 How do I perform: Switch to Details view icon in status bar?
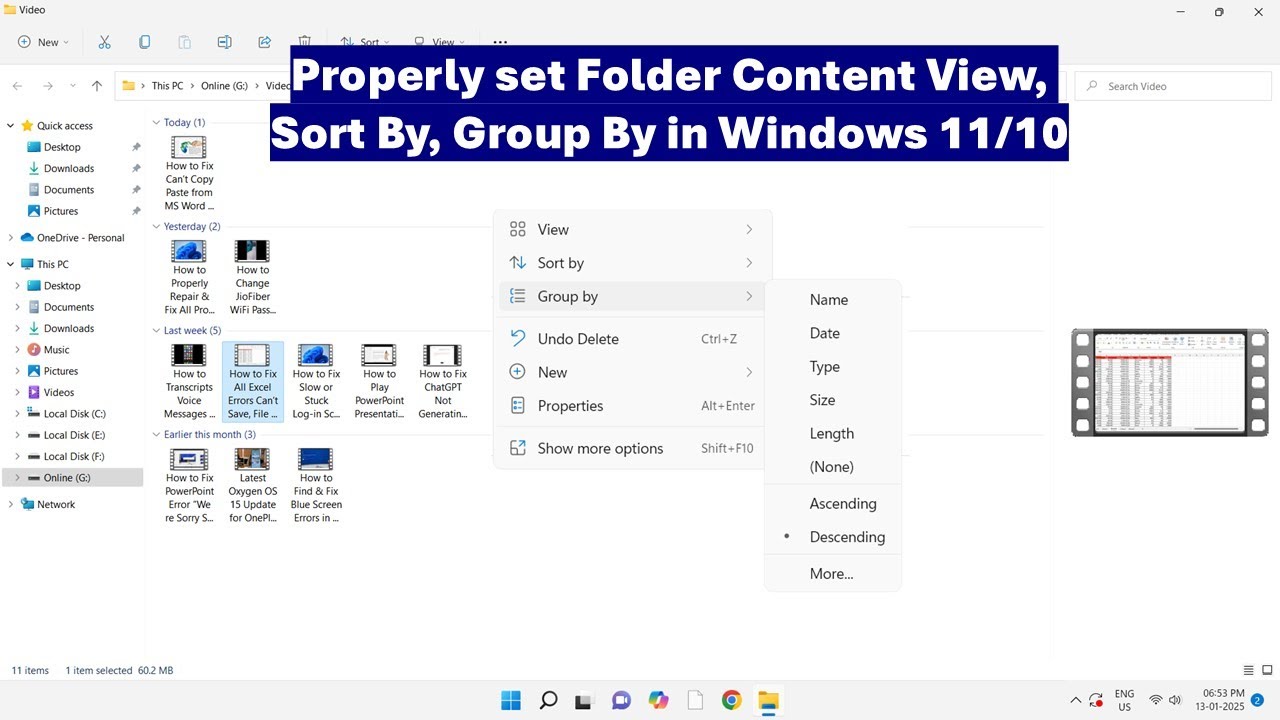pyautogui.click(x=1248, y=670)
